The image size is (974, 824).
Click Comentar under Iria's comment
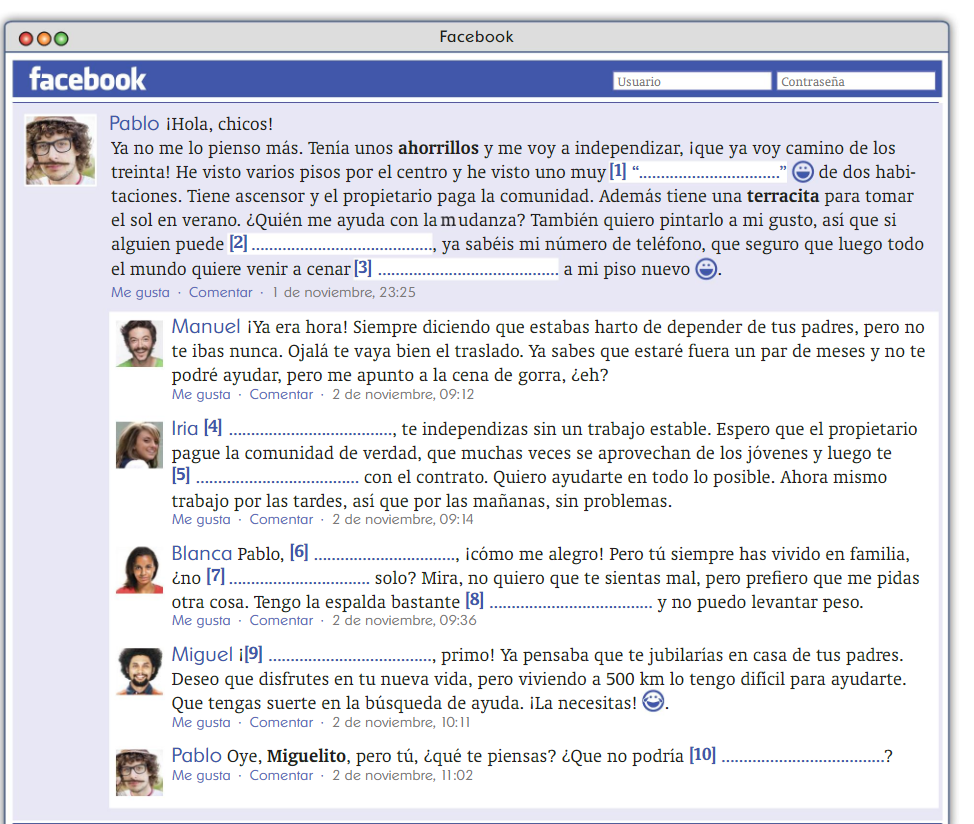click(x=281, y=519)
